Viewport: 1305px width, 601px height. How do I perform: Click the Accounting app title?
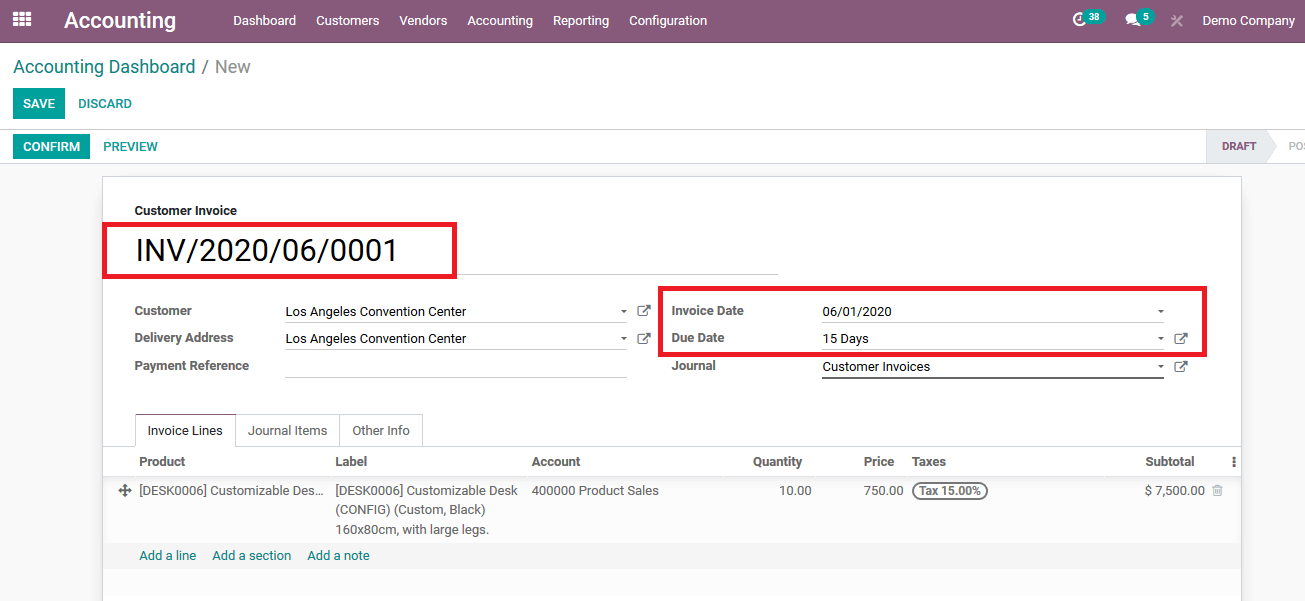tap(120, 20)
